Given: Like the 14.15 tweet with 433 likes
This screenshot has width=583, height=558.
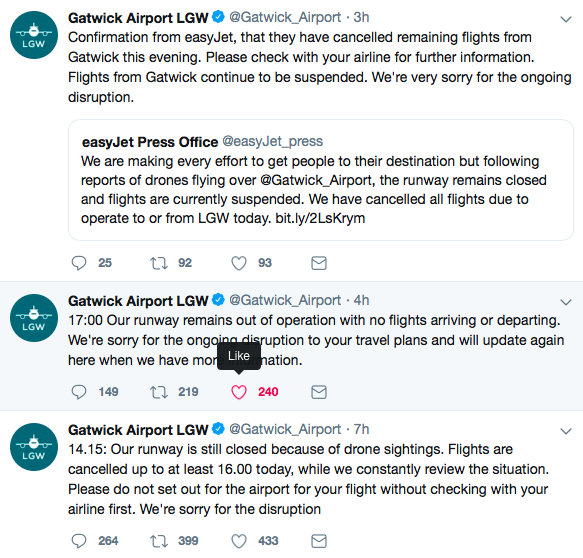Looking at the screenshot, I should pos(239,541).
